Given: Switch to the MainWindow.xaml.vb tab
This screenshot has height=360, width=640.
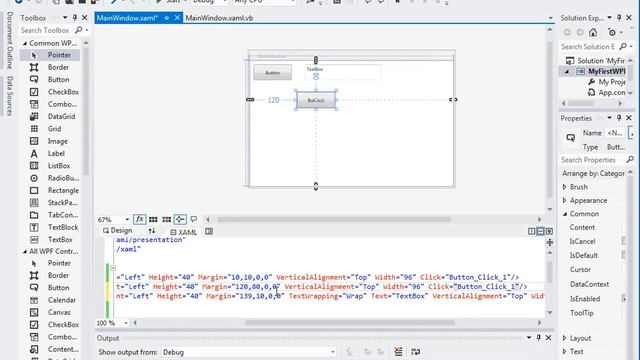Looking at the screenshot, I should click(x=219, y=18).
